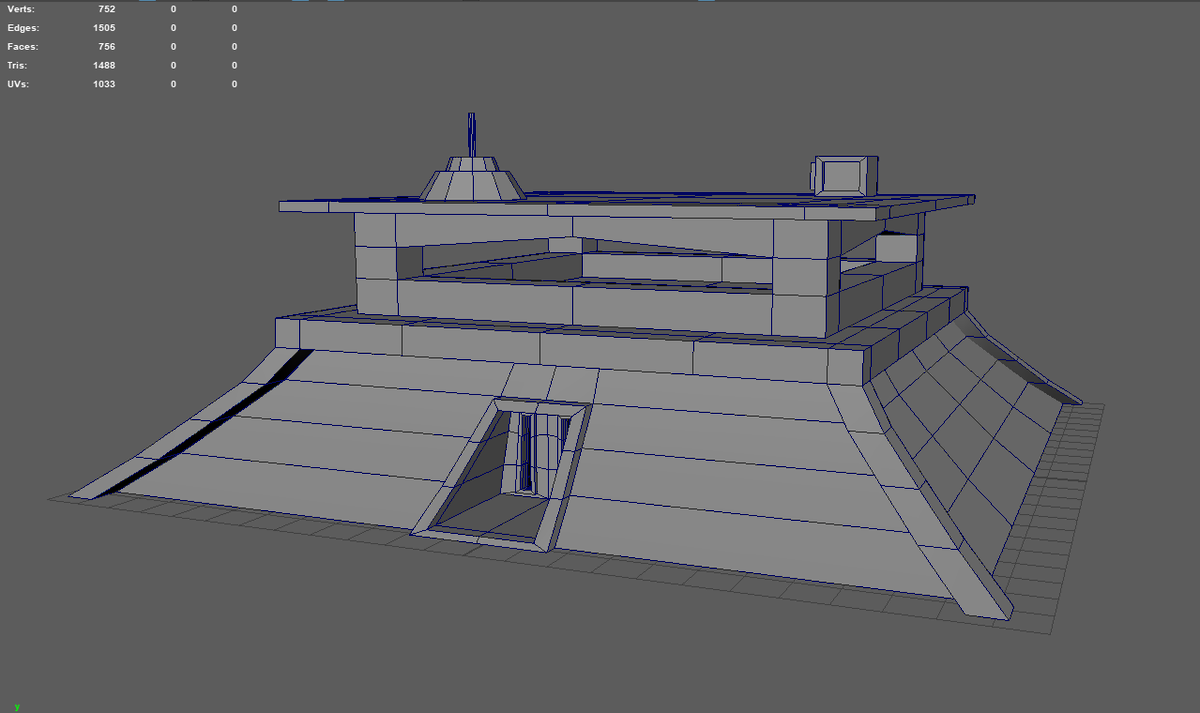This screenshot has height=713, width=1200.
Task: Click the green y axis indicator
Action: tap(17, 707)
